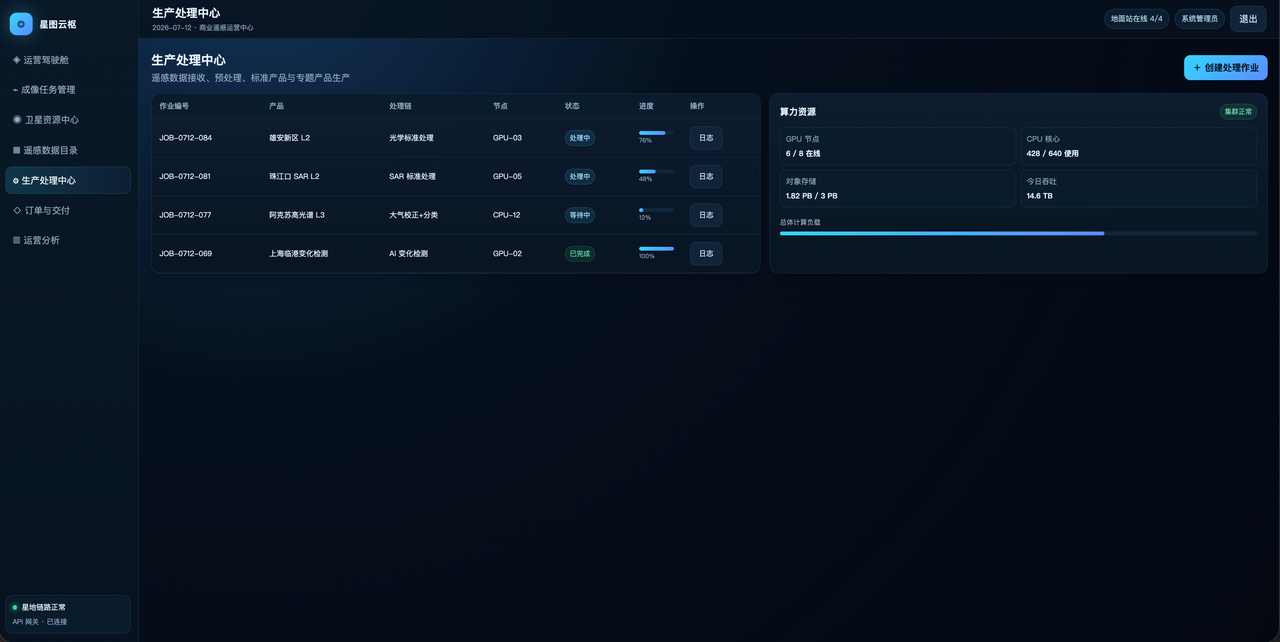The height and width of the screenshot is (642, 1280).
Task: Click node GPU-05
Action: click(507, 176)
